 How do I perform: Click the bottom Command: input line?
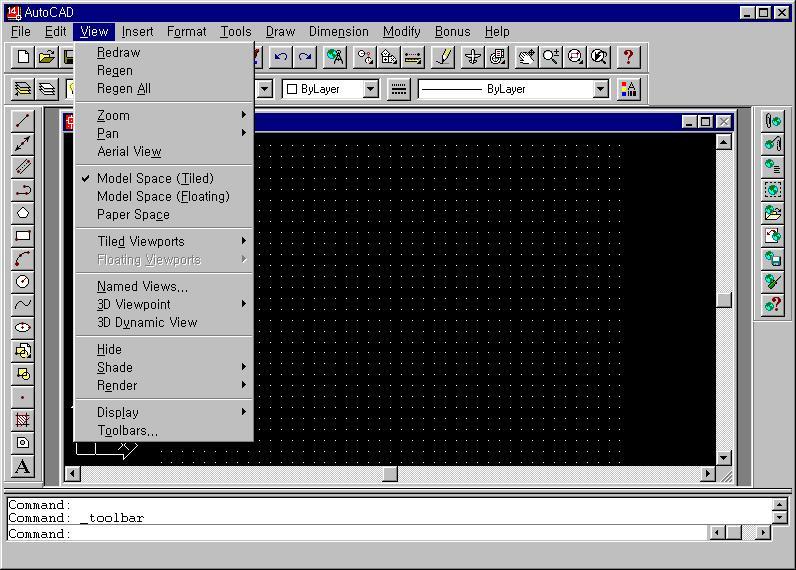(357, 533)
